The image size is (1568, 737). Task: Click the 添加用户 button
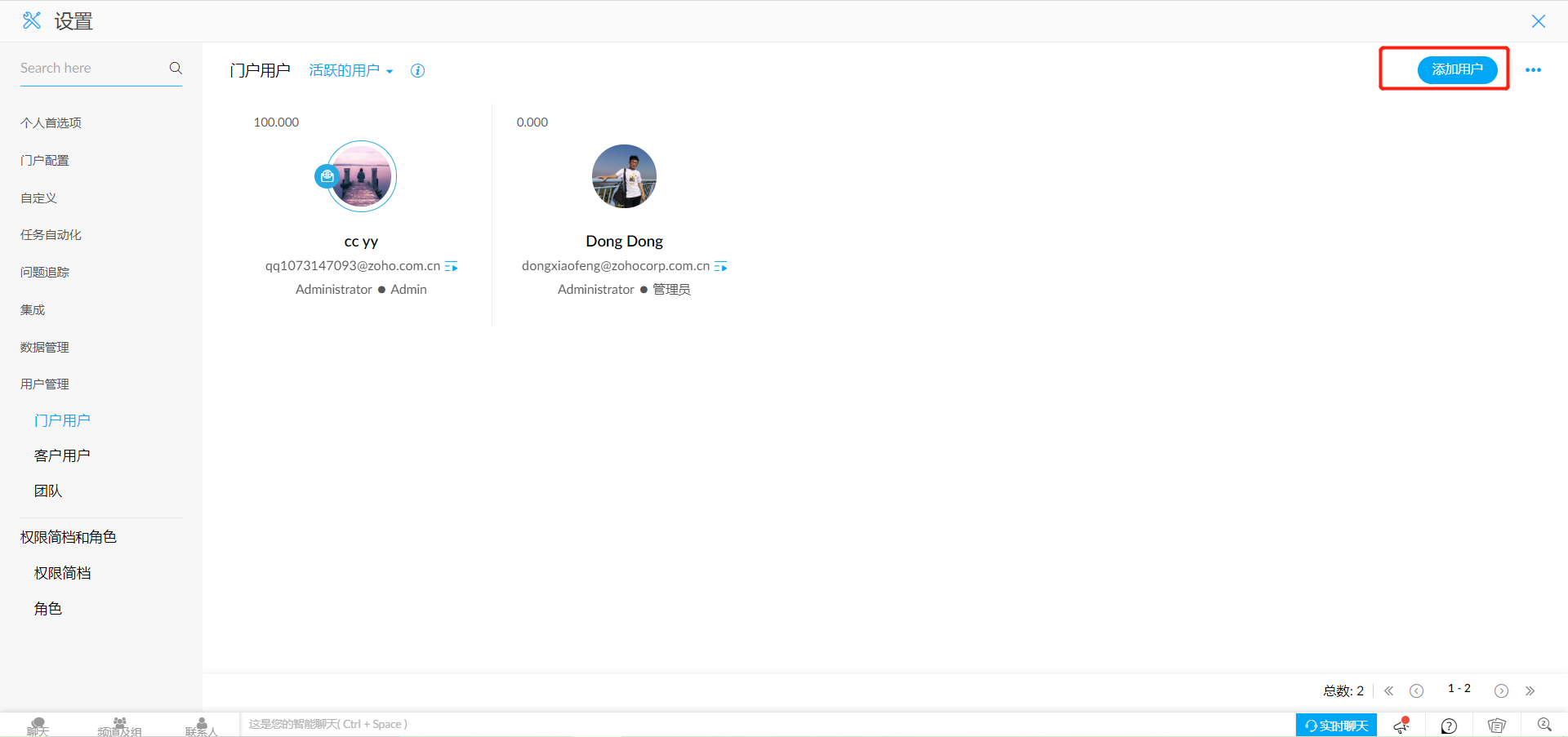(1457, 70)
